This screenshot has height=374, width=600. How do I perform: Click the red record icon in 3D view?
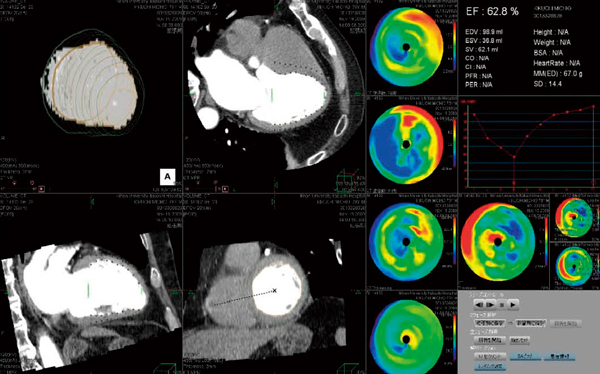[x=41, y=189]
